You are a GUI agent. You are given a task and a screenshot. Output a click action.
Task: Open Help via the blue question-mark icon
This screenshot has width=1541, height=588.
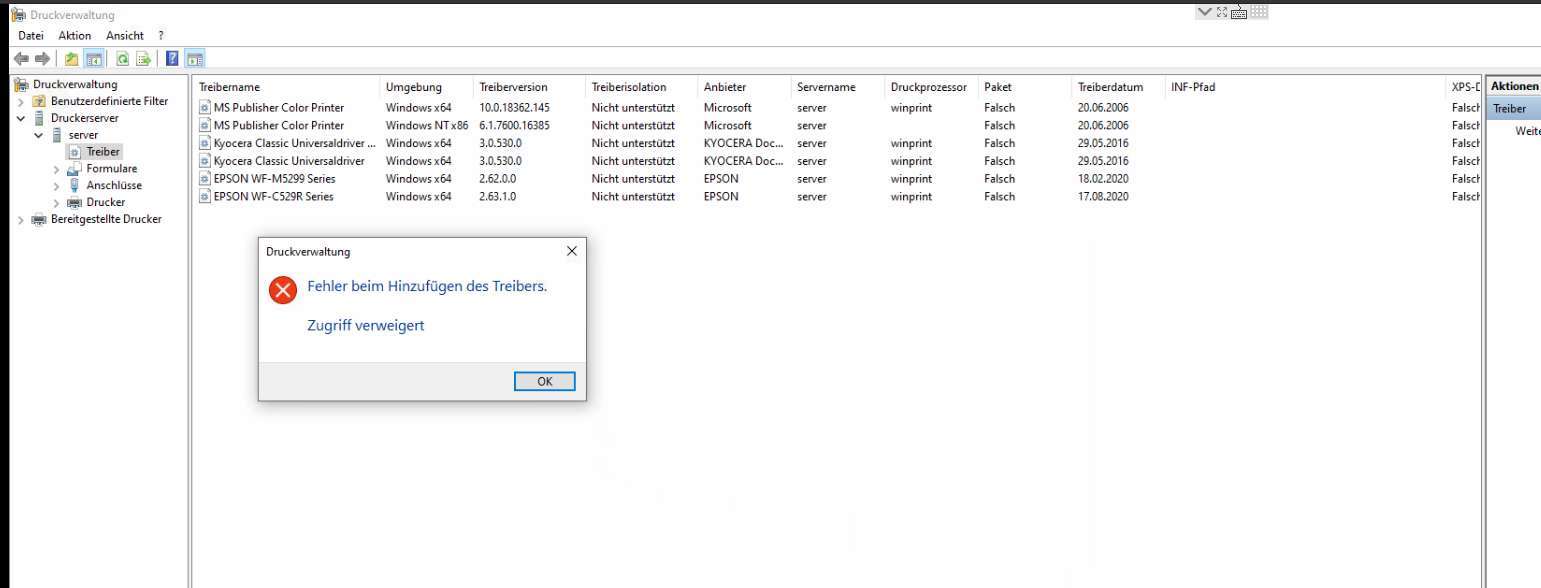coord(172,59)
